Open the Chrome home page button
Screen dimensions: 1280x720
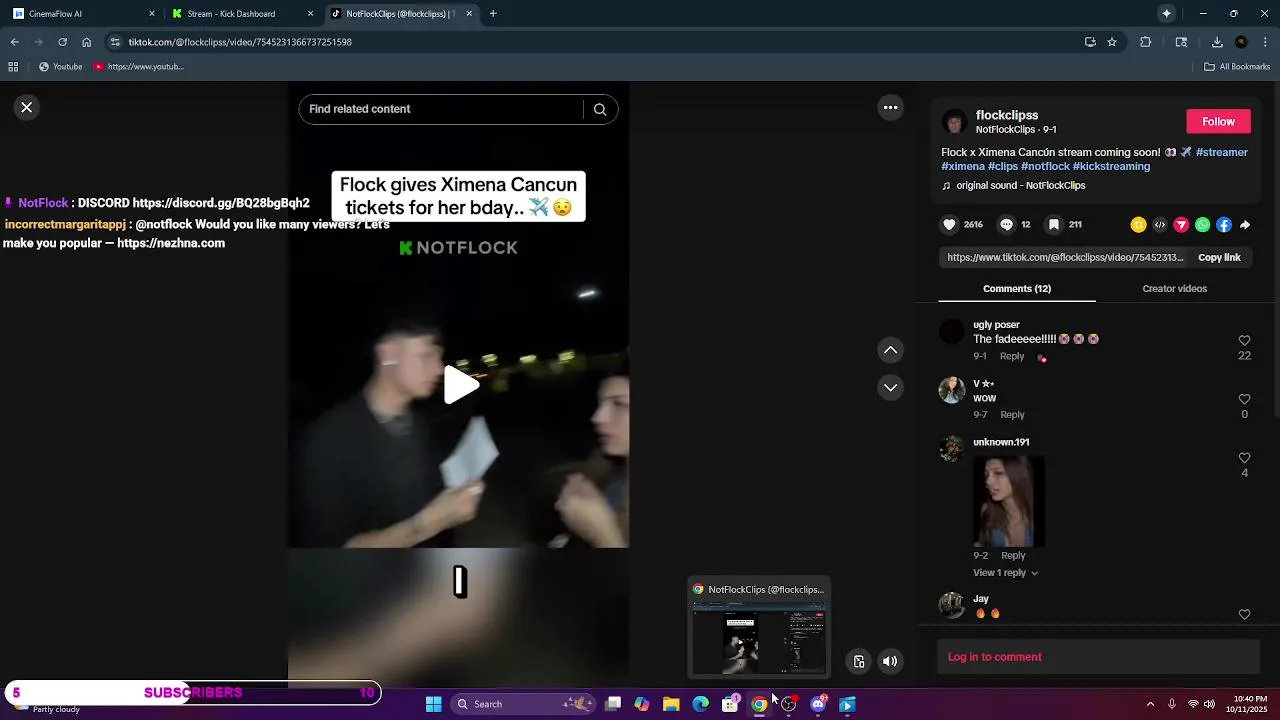pyautogui.click(x=87, y=42)
